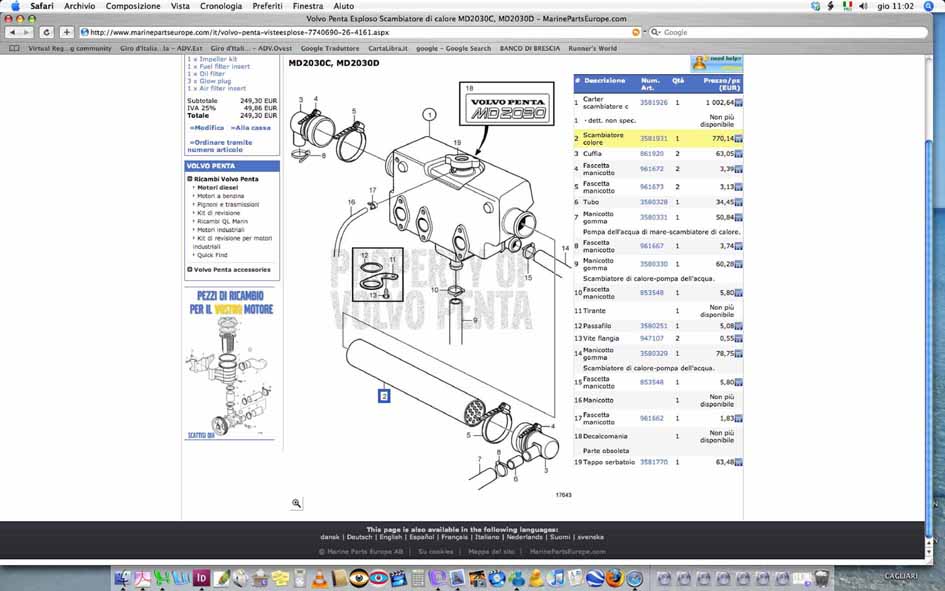Open the BANCO DI BRESCIA bookmark
This screenshot has width=945, height=591.
pos(530,48)
